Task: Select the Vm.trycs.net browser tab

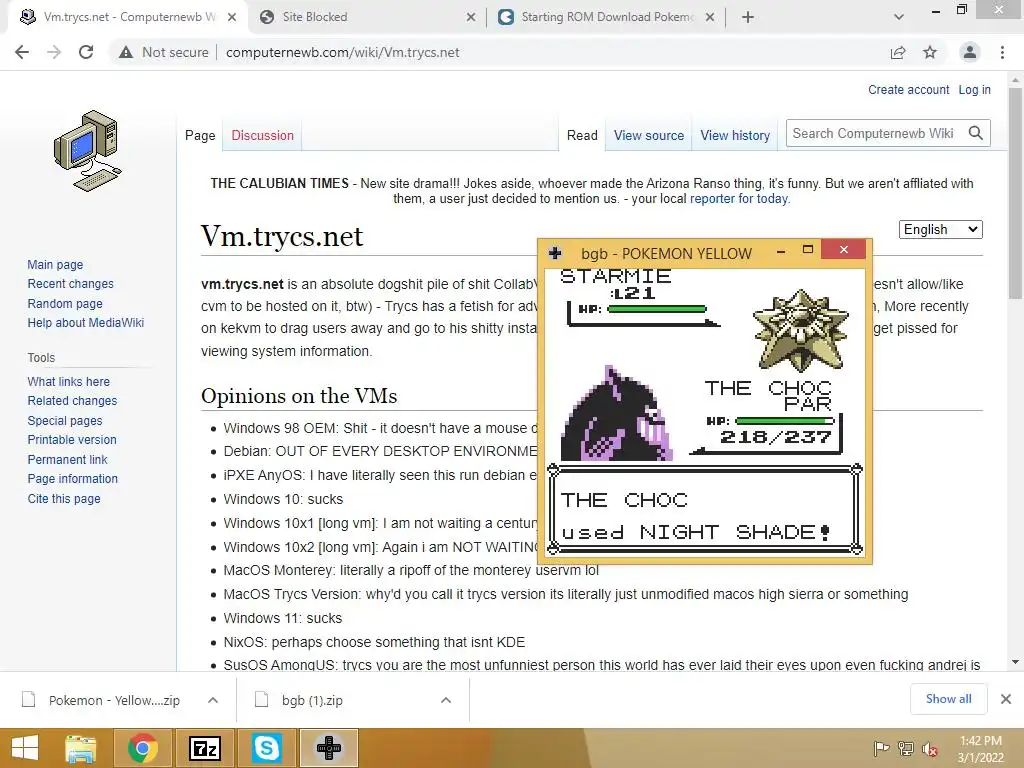Action: 127,17
